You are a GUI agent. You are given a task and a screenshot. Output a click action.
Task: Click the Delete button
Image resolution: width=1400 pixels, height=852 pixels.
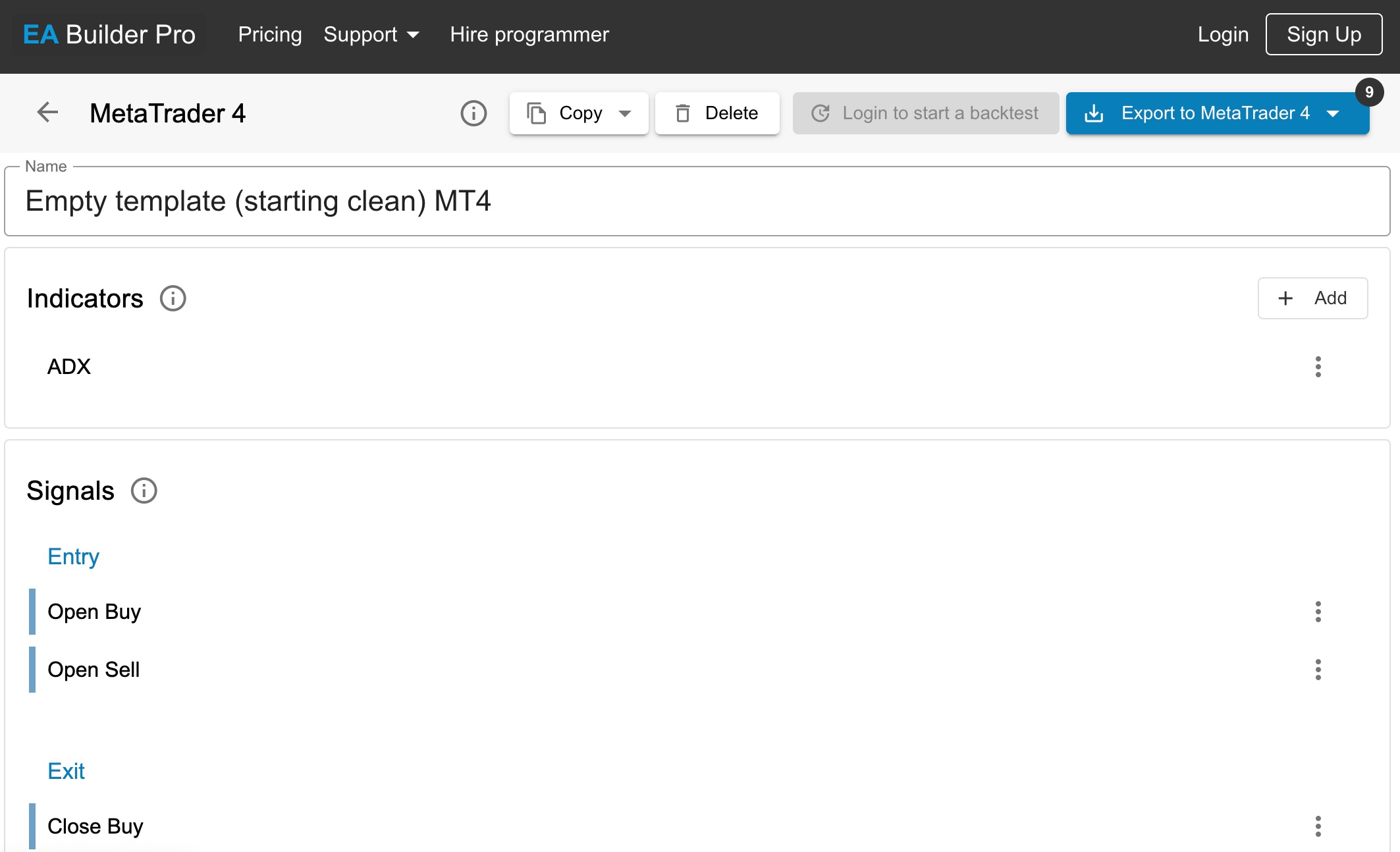coord(717,113)
